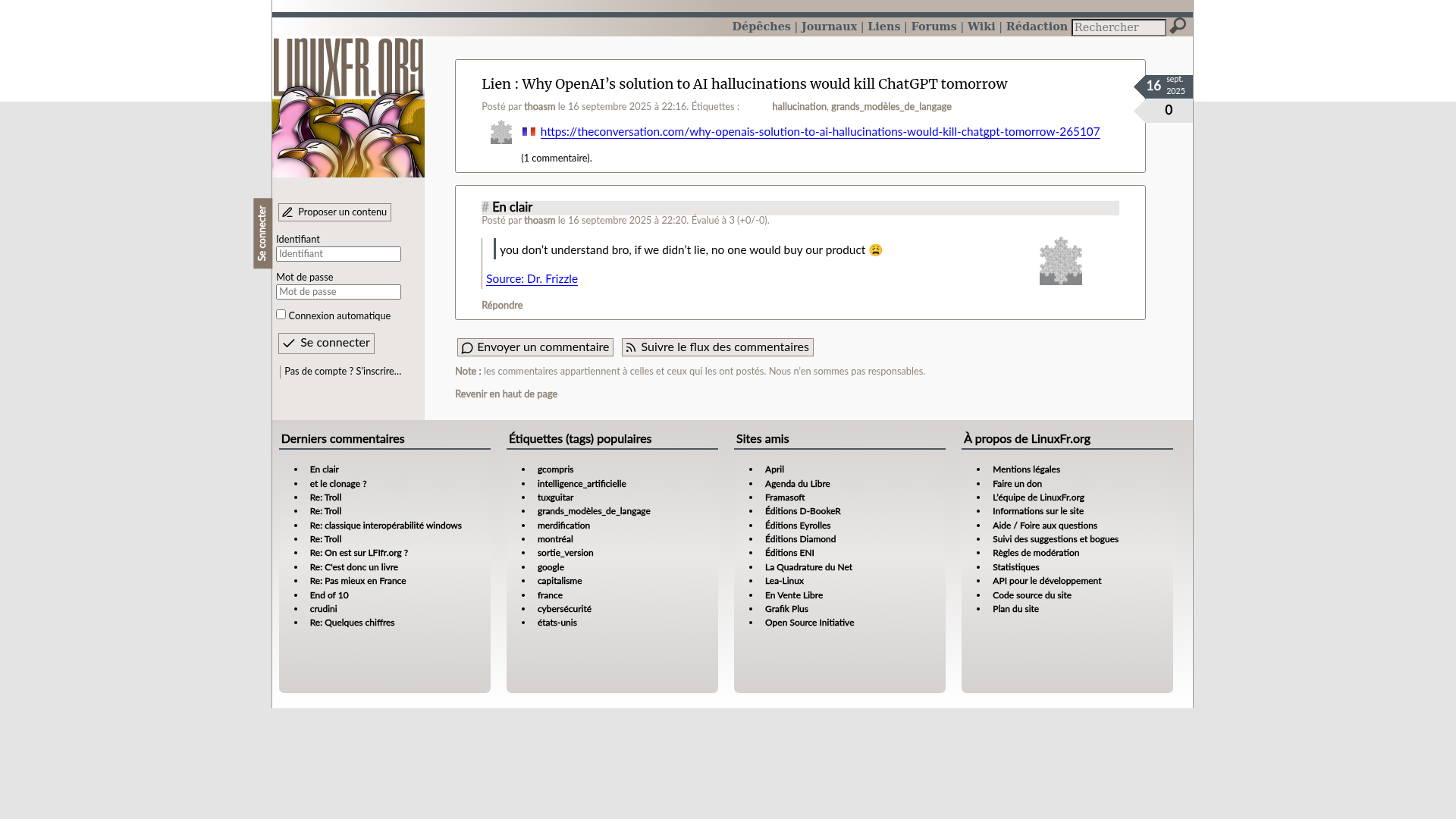Open 'et le clonage ?' recent comment
Viewport: 1456px width, 819px height.
point(337,484)
